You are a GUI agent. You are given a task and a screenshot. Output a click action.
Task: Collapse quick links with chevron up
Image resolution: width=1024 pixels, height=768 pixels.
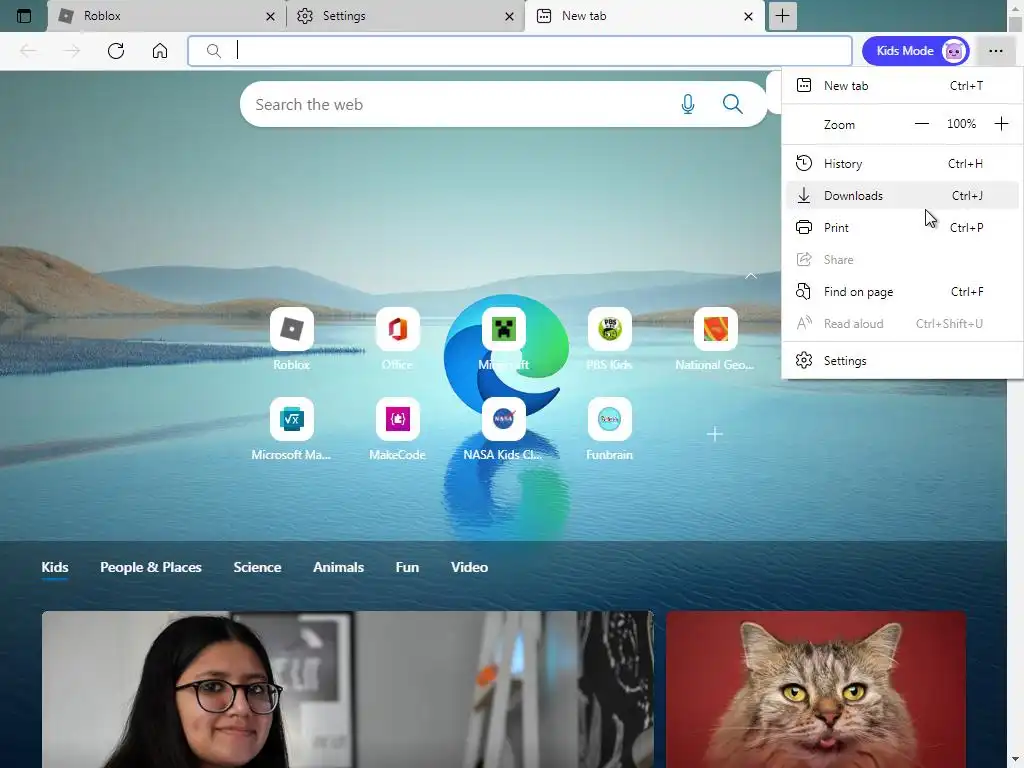(x=751, y=276)
